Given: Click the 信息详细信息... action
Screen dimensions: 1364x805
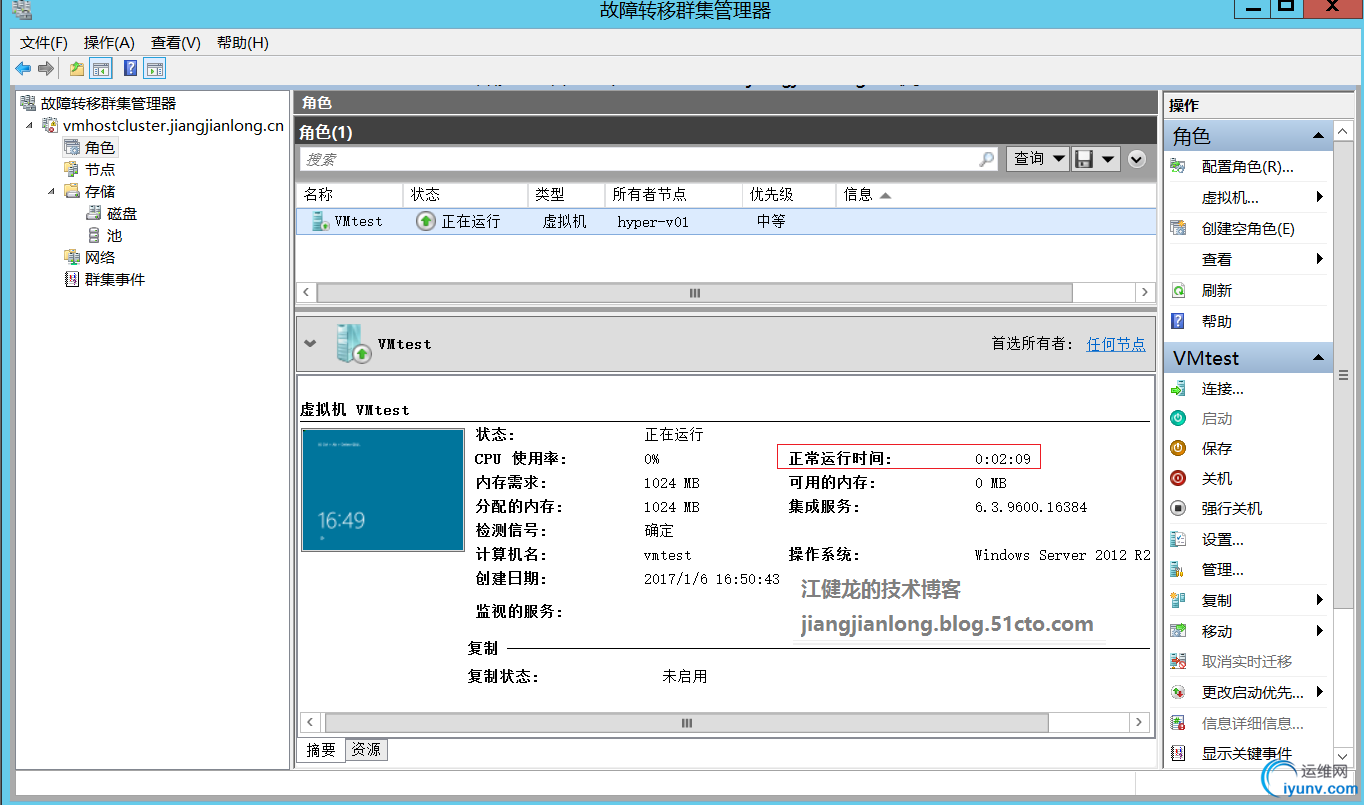Looking at the screenshot, I should pyautogui.click(x=1253, y=723).
